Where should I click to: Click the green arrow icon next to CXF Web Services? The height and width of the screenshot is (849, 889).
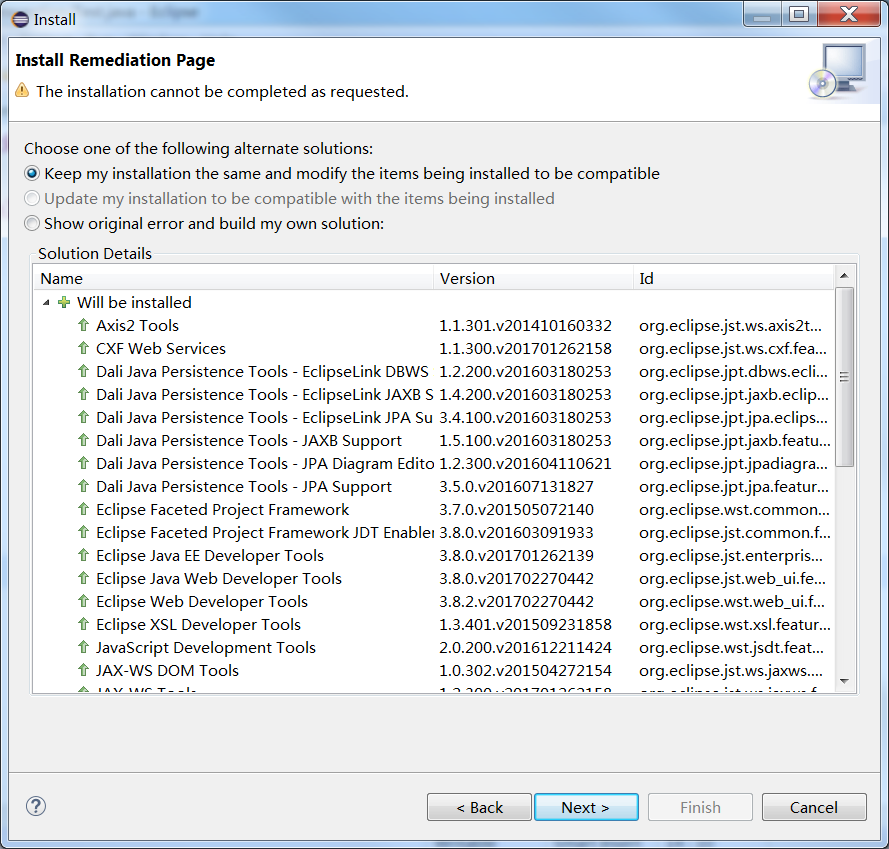(83, 348)
